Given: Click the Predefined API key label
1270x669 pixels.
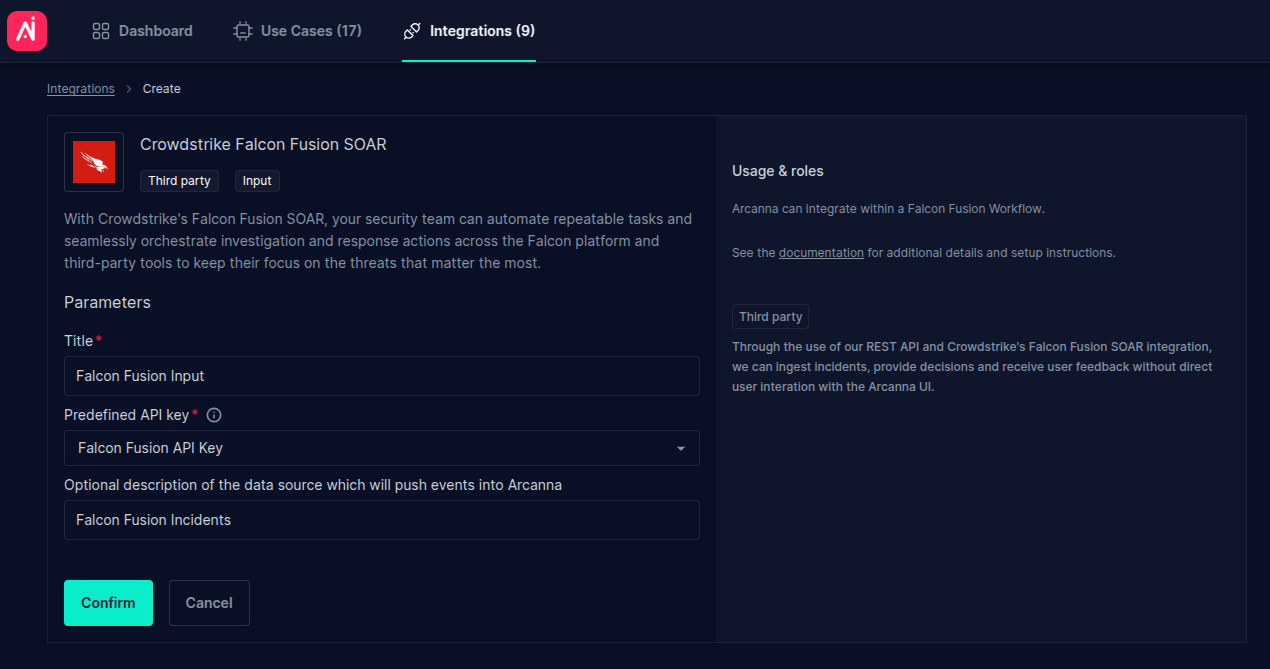Looking at the screenshot, I should (x=127, y=415).
